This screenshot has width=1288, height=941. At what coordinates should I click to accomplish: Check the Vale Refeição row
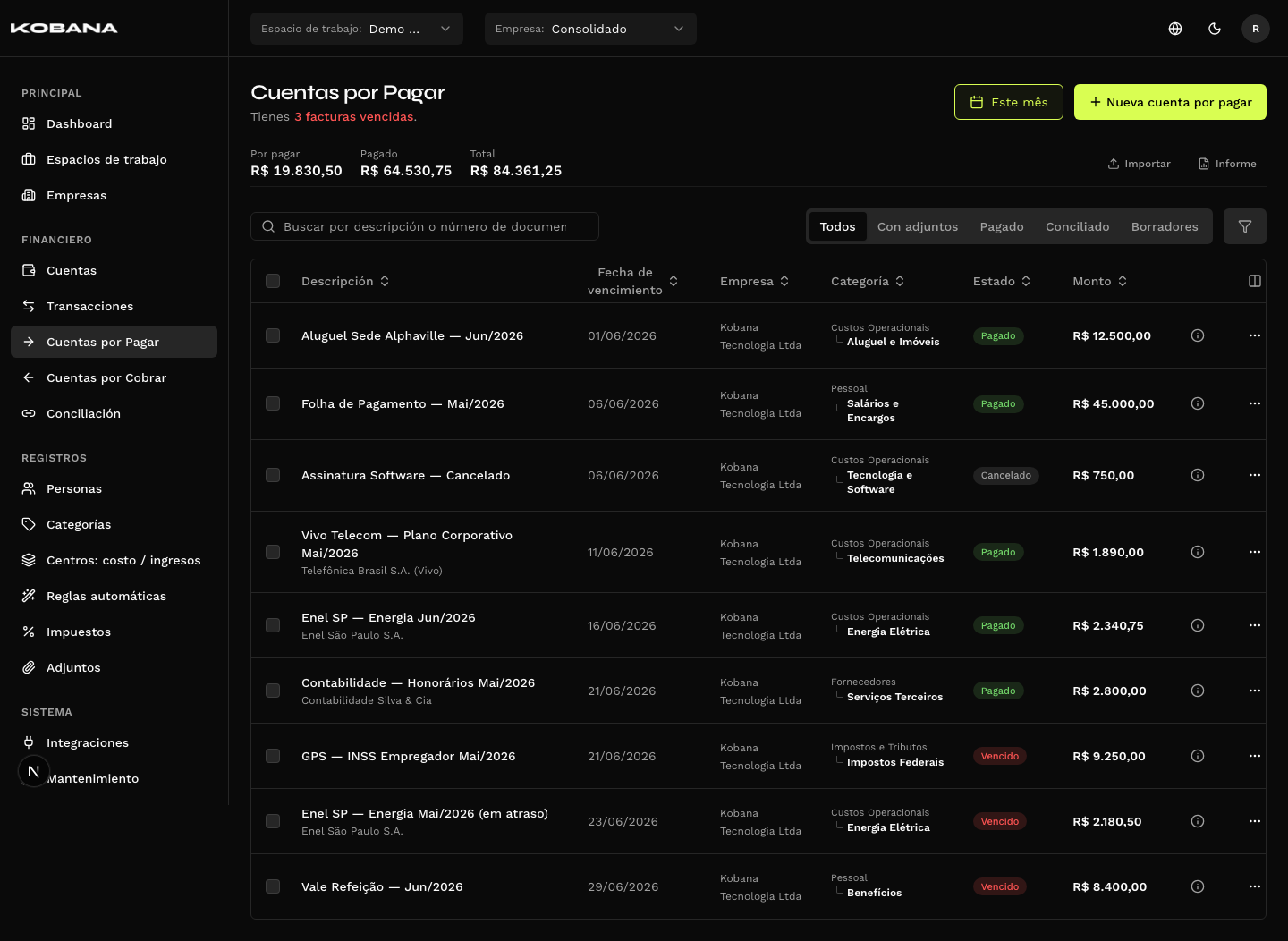click(x=273, y=886)
